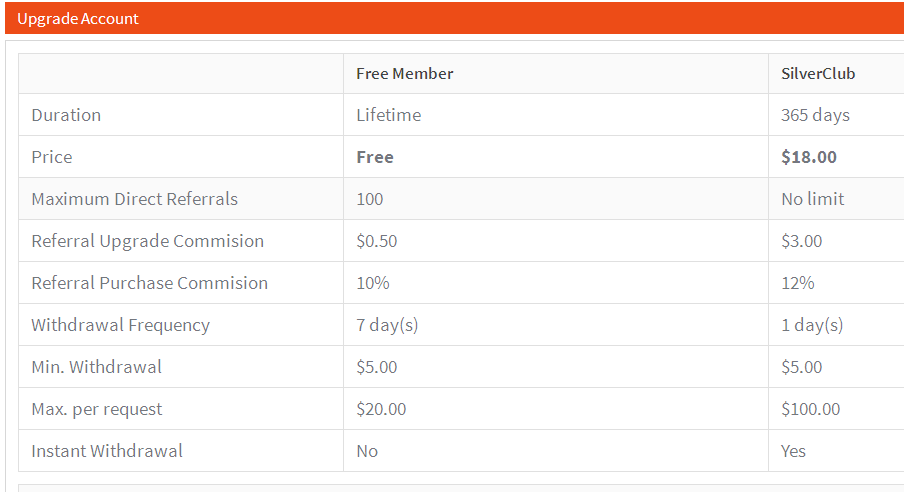The image size is (904, 492).
Task: Click the Yes instant withdrawal value
Action: click(793, 451)
